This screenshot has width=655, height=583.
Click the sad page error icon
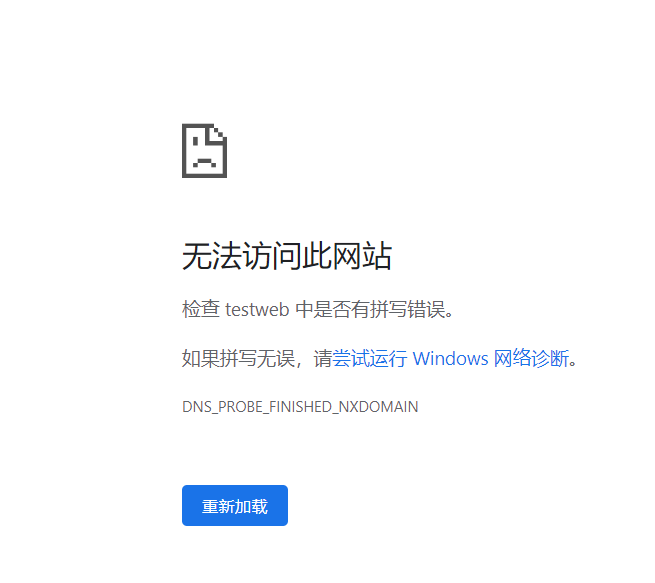click(204, 150)
